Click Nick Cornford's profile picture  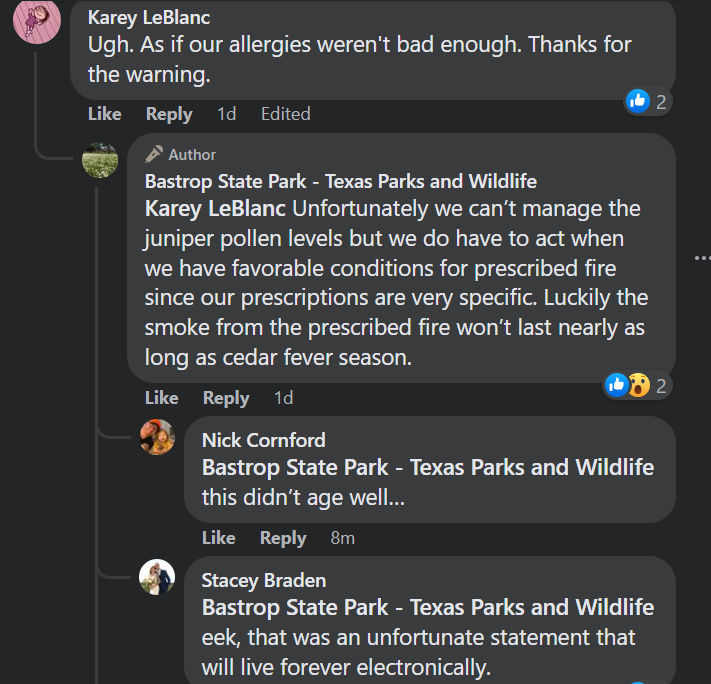157,437
